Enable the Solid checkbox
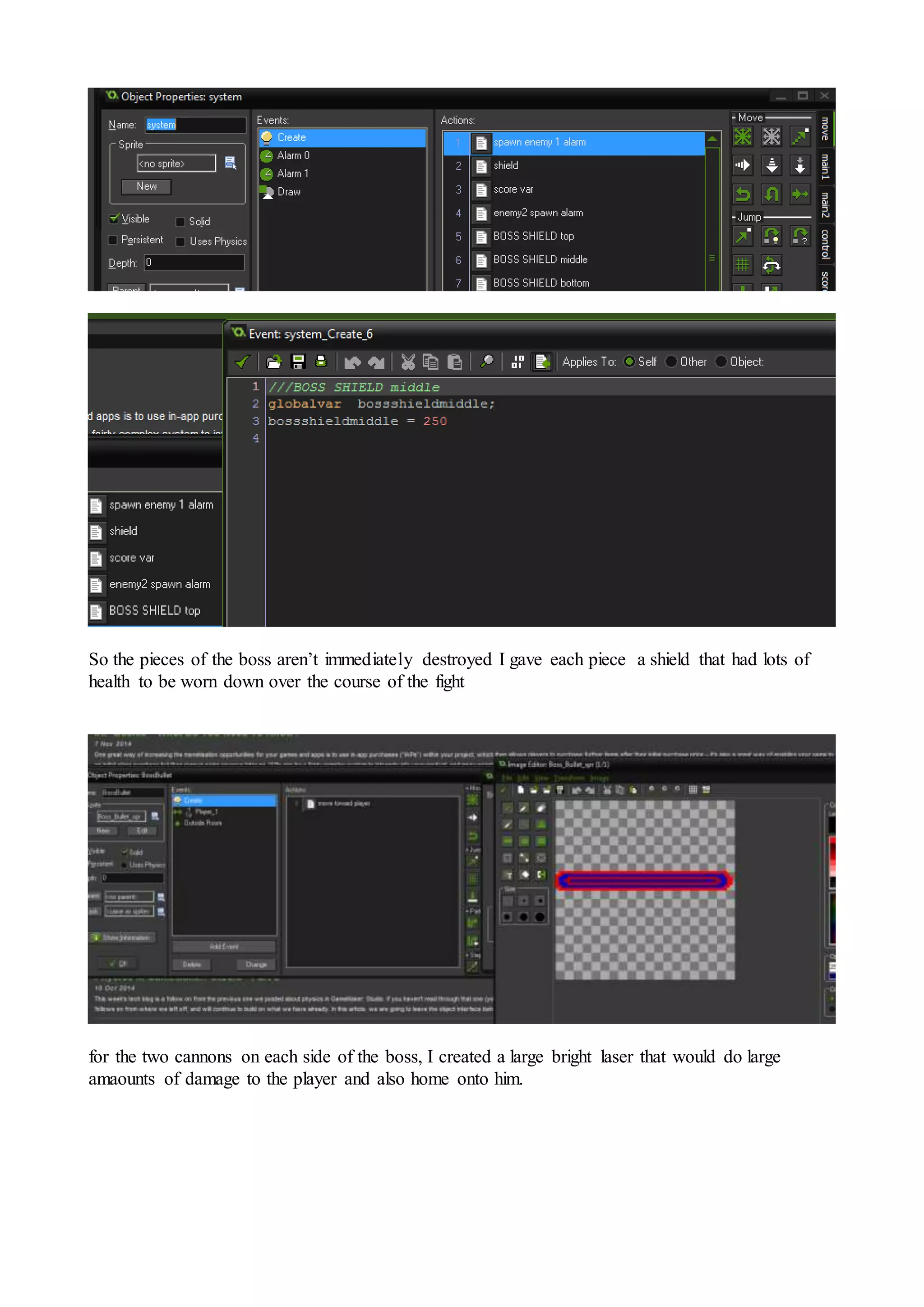Viewport: 924px width, 1307px height. tap(180, 222)
